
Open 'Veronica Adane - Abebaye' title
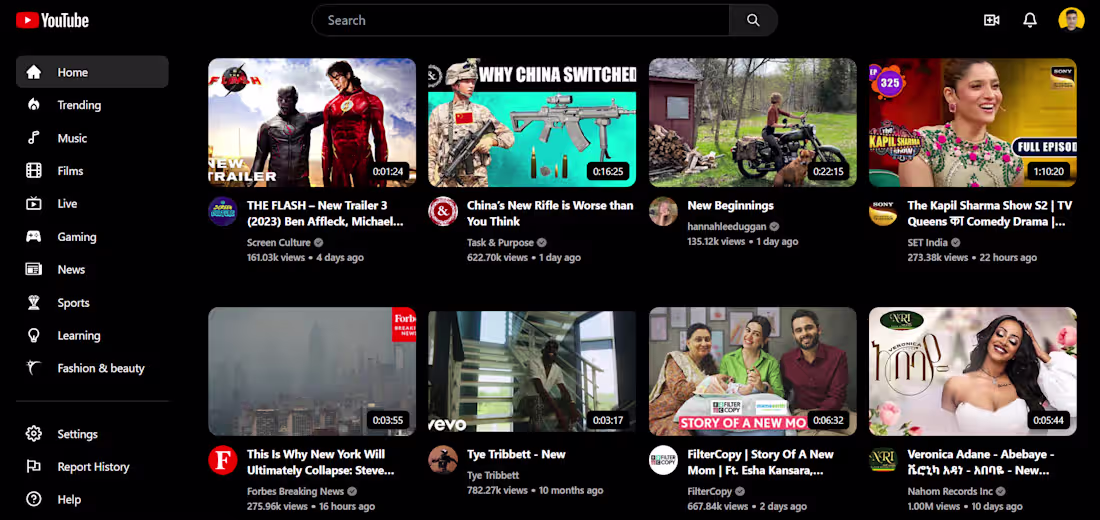coord(981,462)
